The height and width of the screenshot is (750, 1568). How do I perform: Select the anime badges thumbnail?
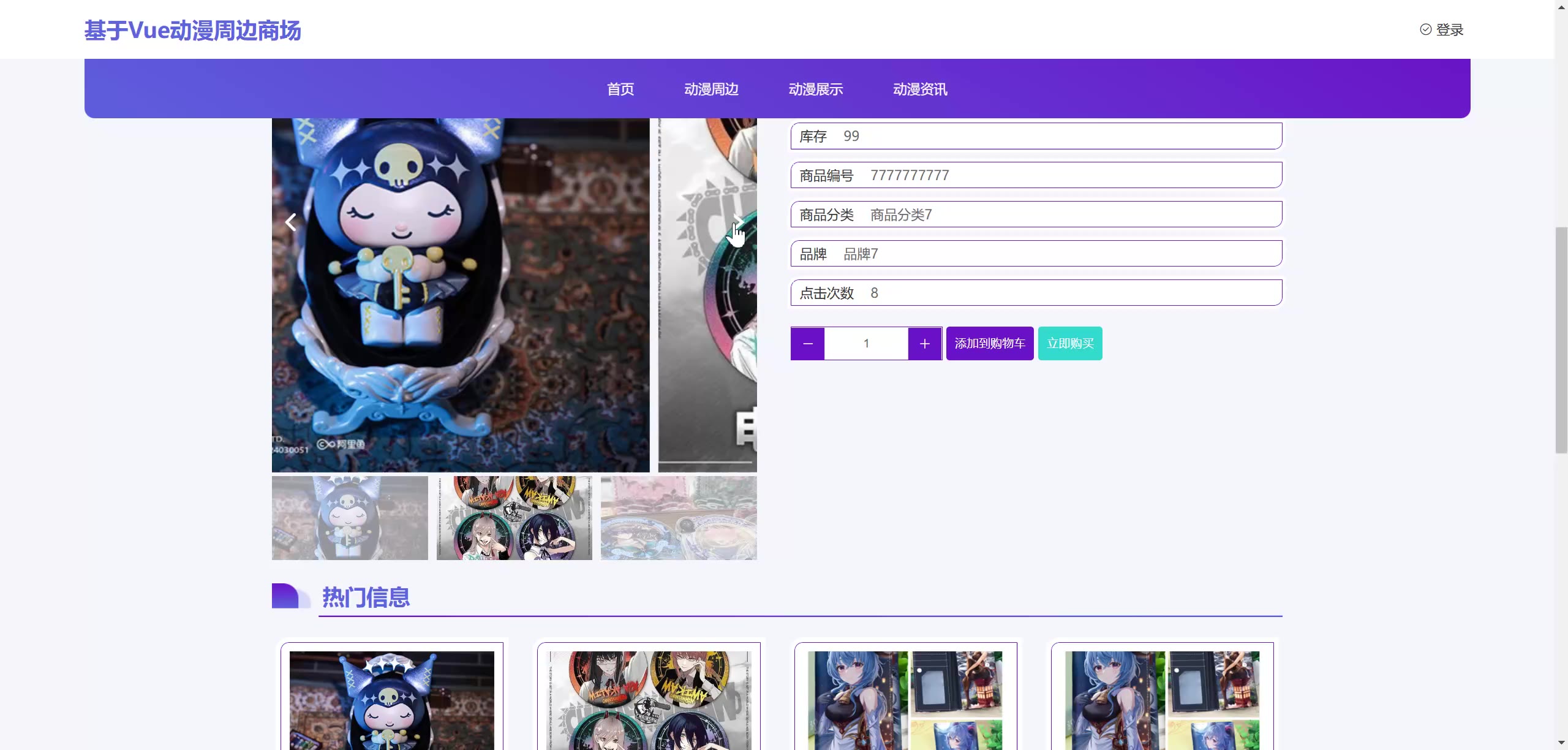(x=514, y=518)
